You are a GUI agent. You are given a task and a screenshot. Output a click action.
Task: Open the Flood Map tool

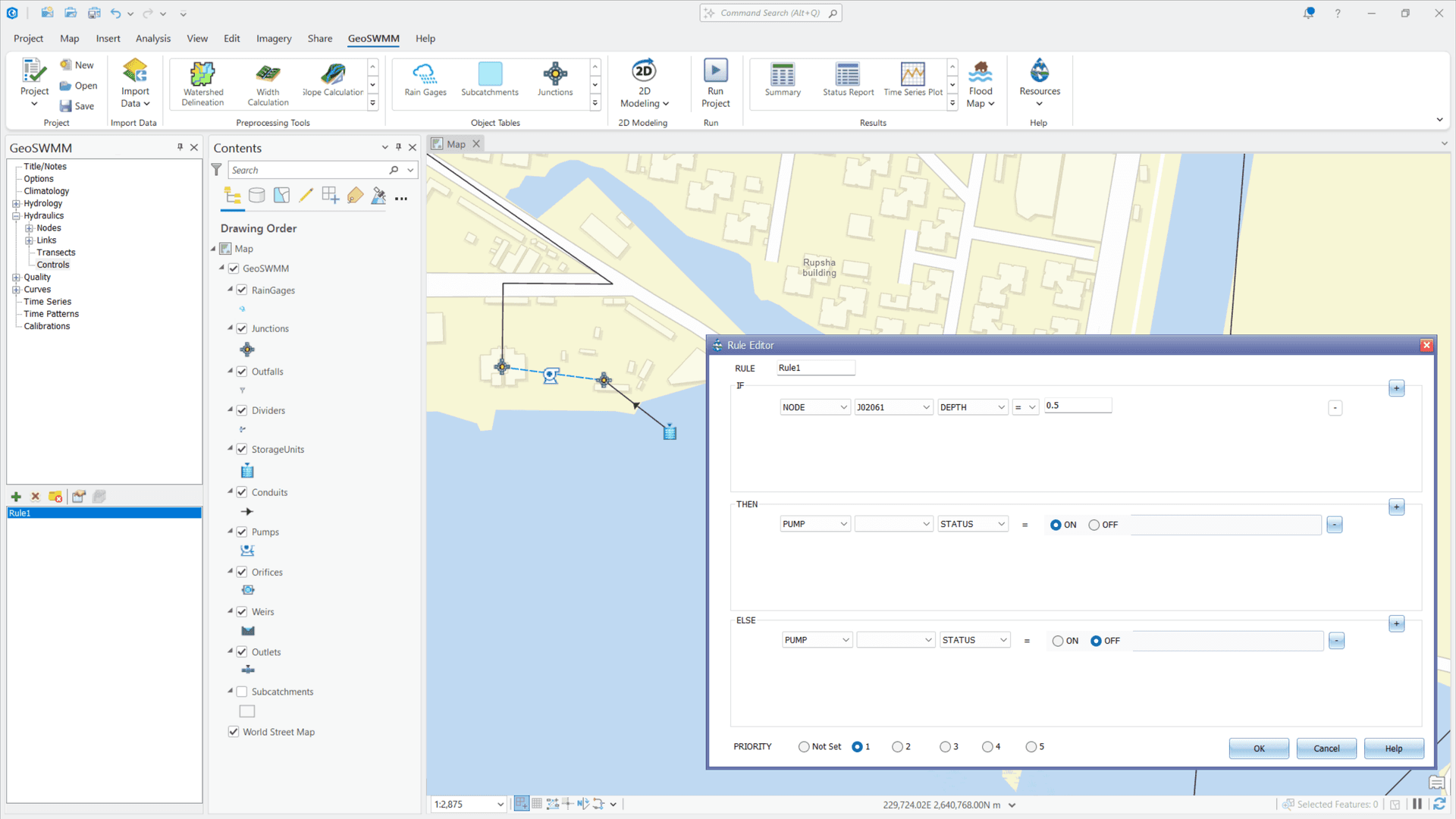click(x=980, y=83)
